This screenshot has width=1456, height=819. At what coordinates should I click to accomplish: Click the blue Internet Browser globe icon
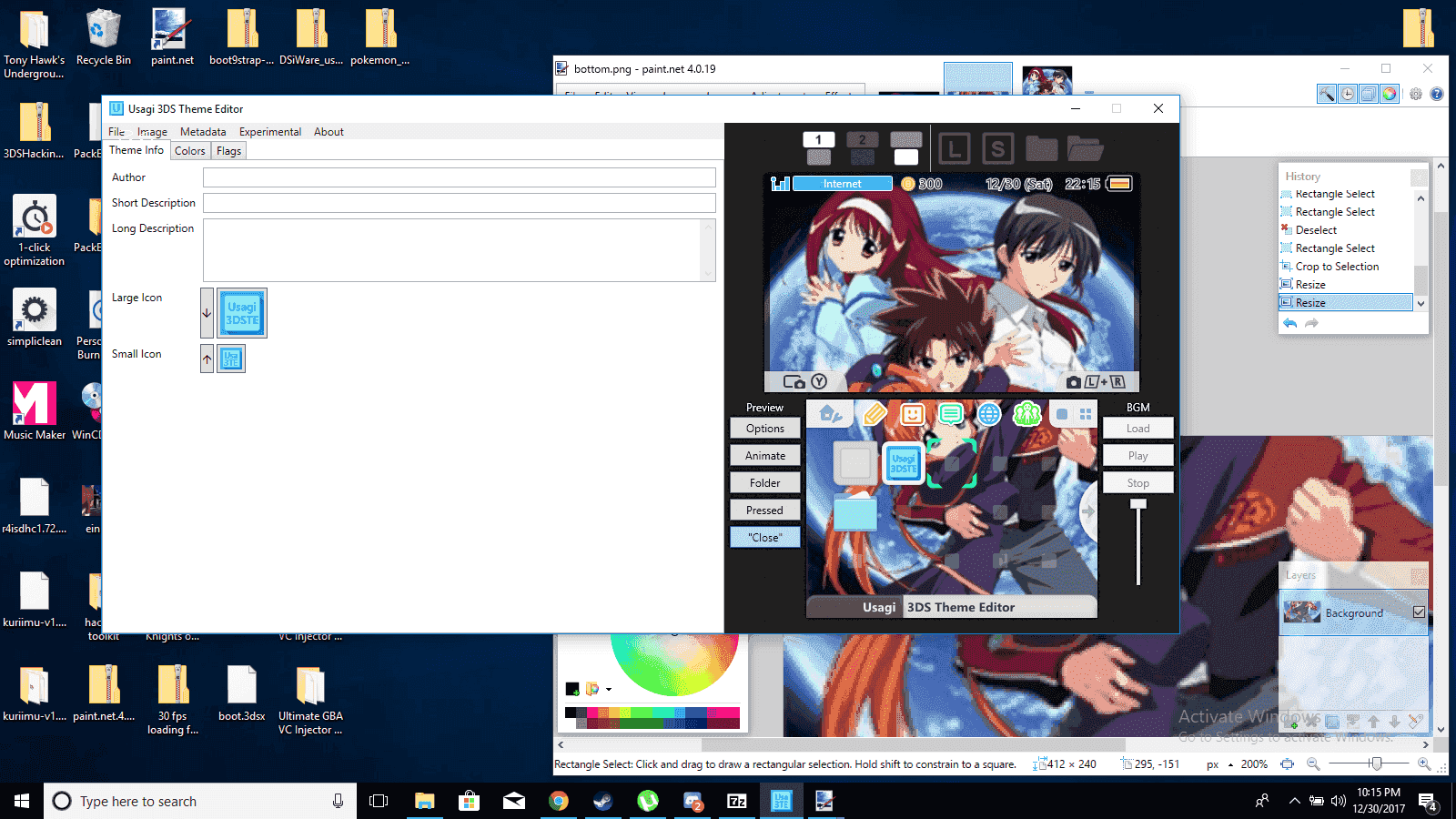coord(989,415)
